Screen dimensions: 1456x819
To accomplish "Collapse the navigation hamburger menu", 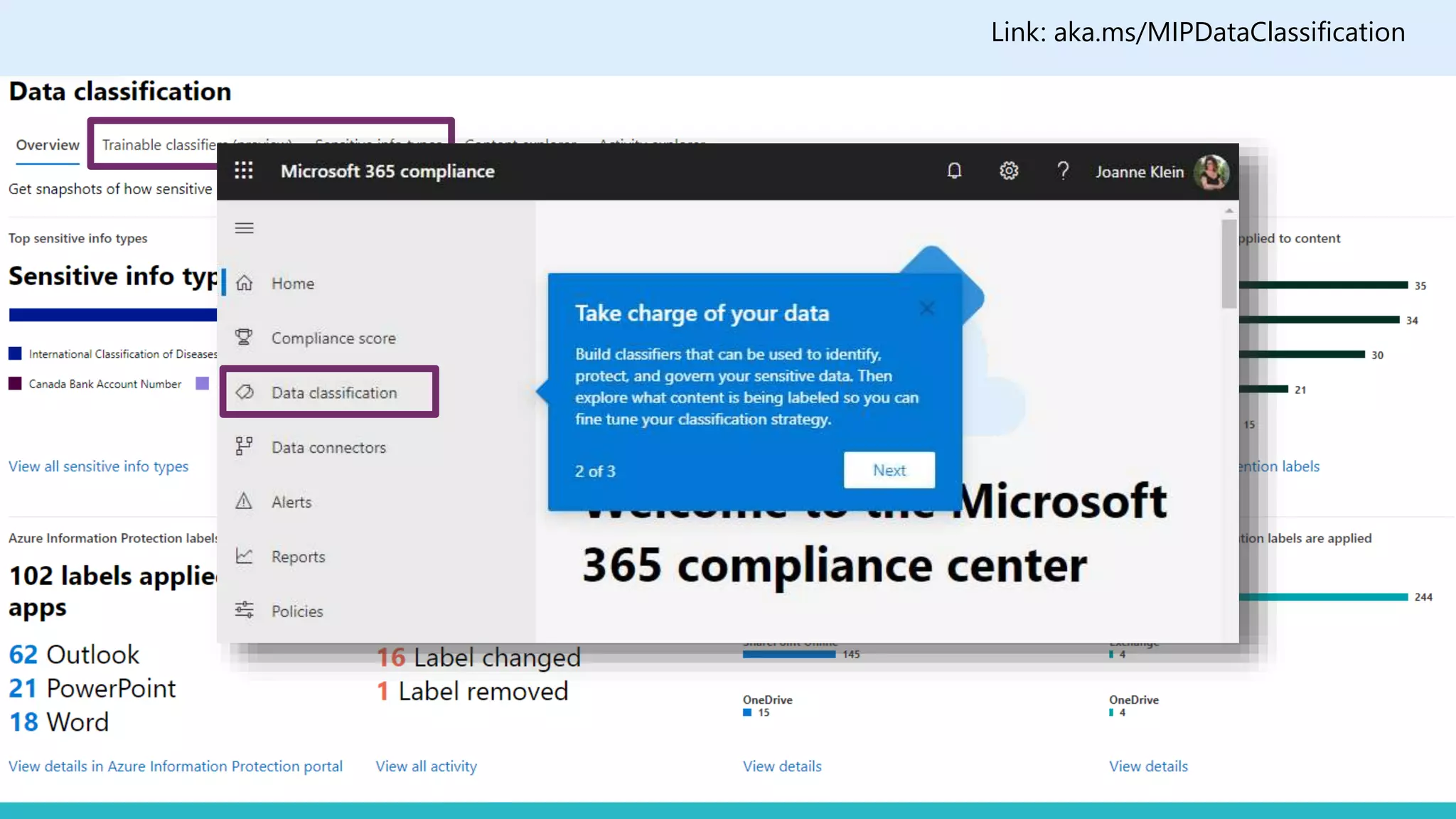I will point(245,228).
